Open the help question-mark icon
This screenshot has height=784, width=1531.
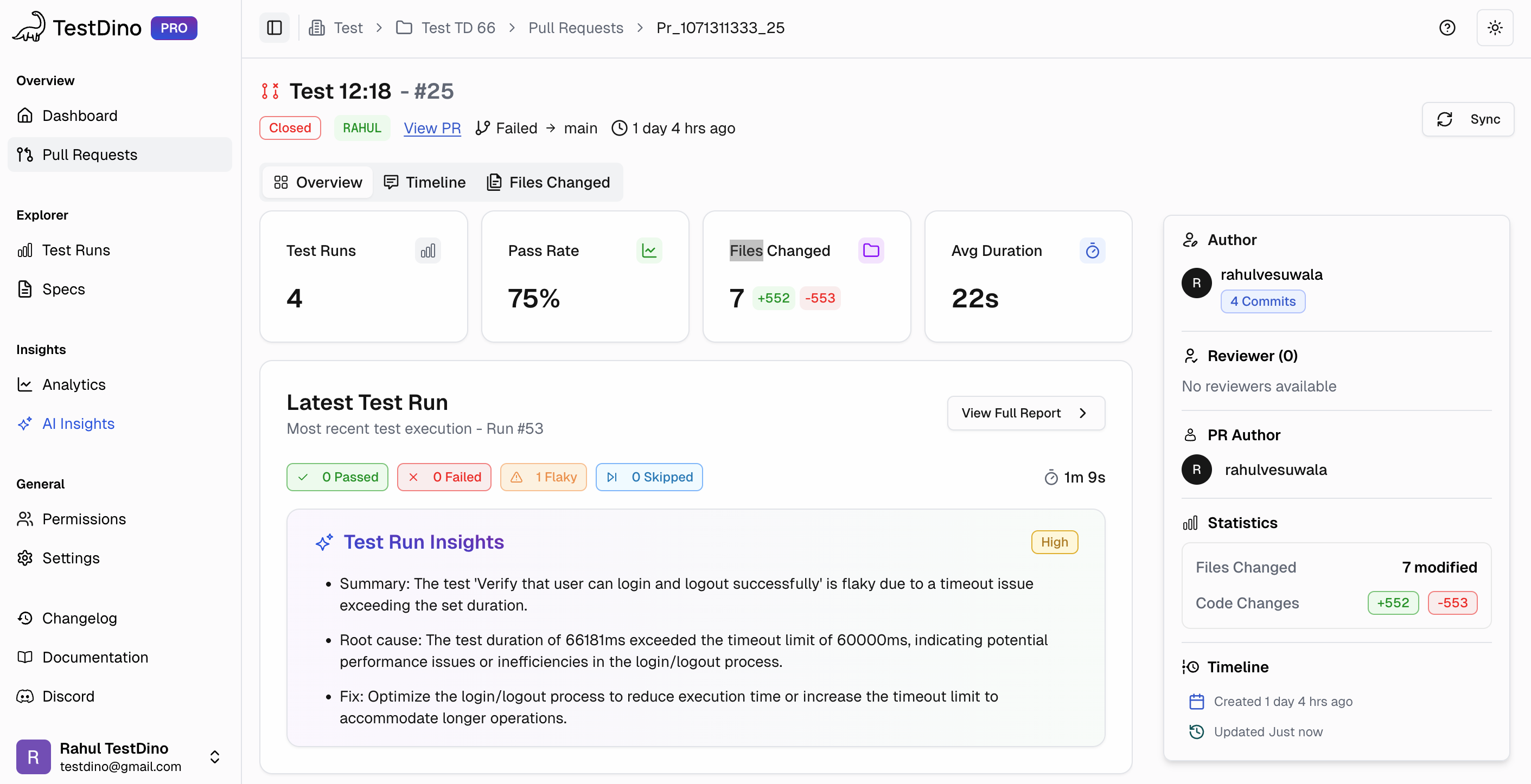tap(1446, 28)
